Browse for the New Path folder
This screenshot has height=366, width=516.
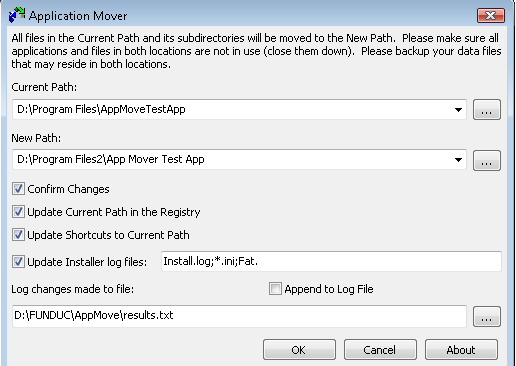(487, 160)
